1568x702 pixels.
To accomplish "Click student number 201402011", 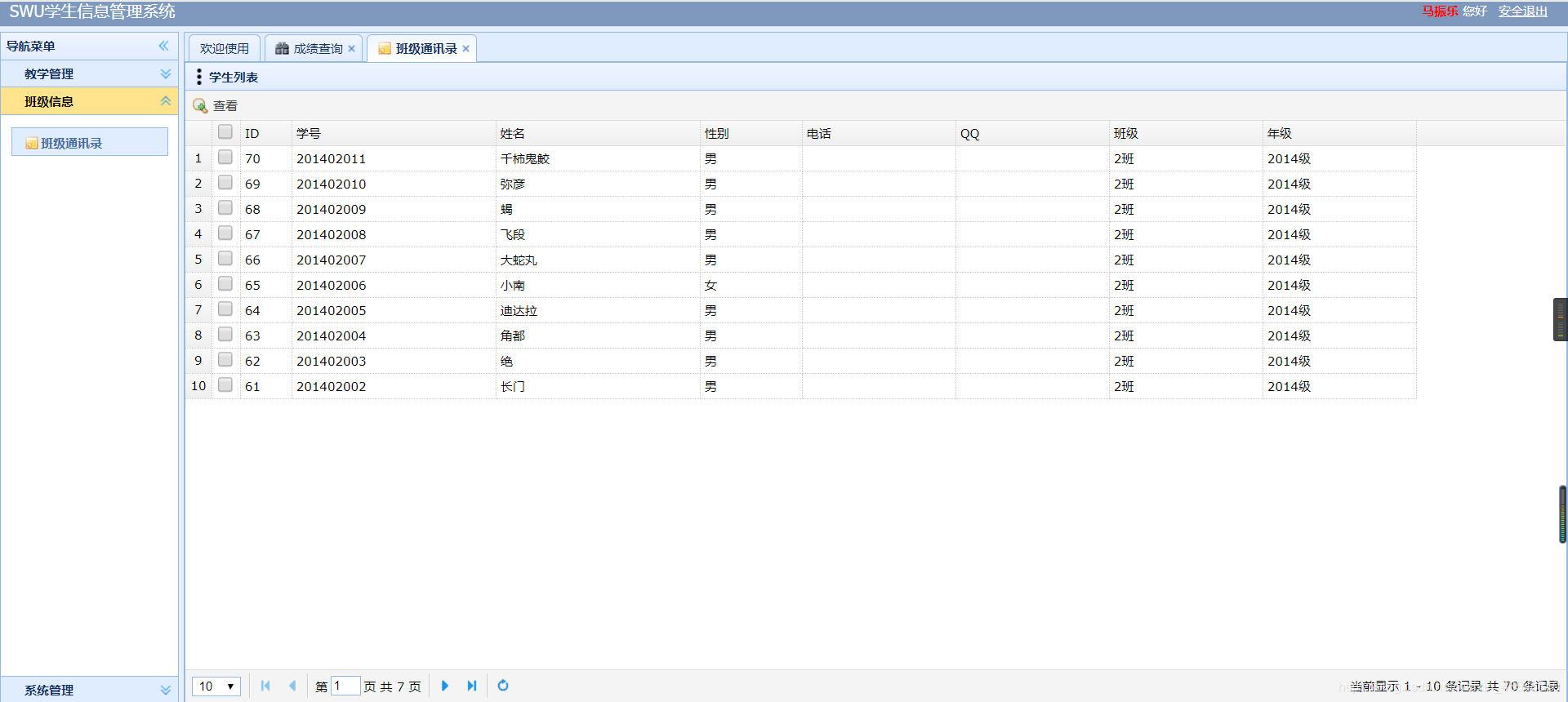I will pos(331,159).
